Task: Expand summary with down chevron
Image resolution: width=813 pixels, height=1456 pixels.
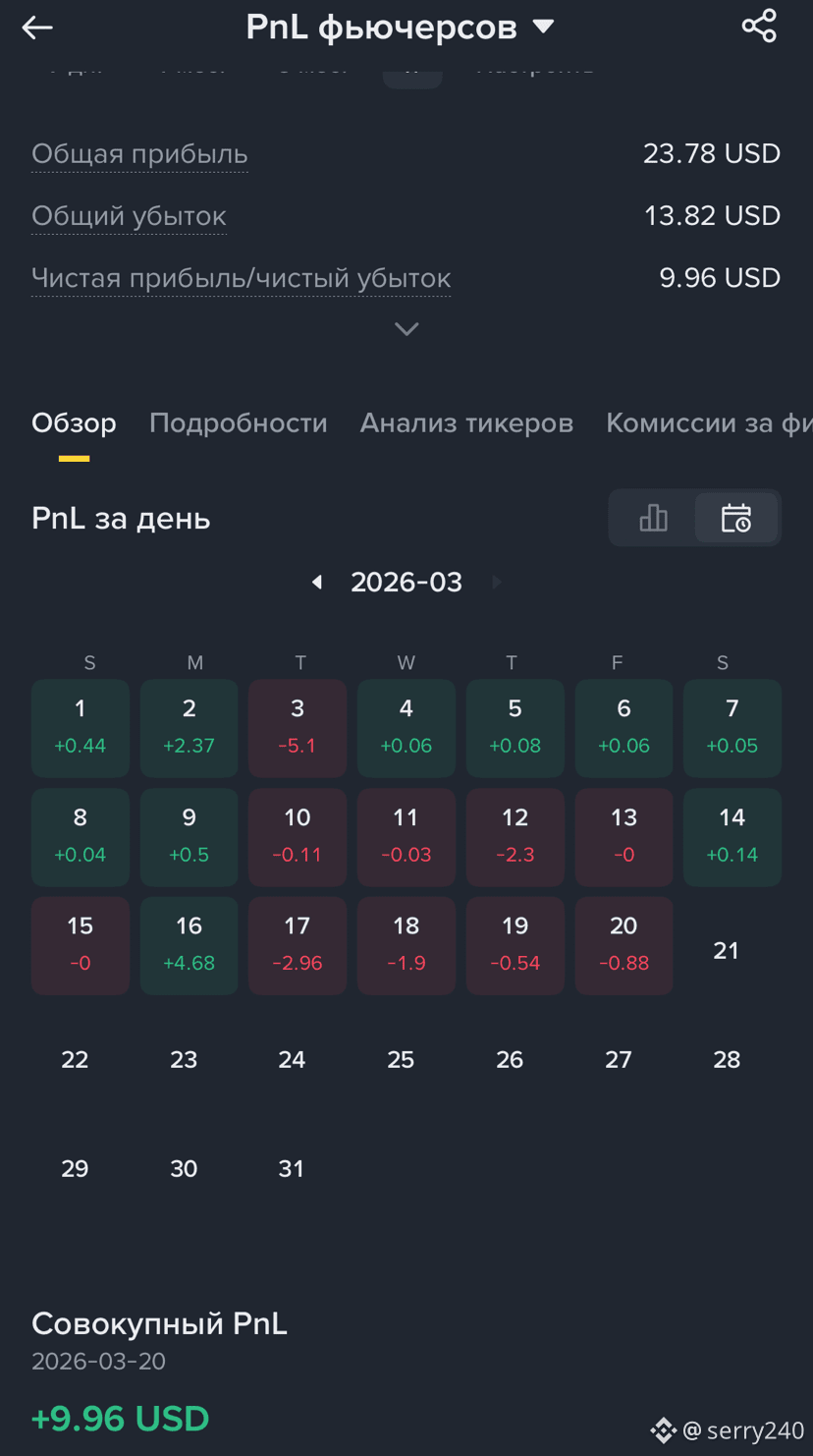Action: [406, 329]
